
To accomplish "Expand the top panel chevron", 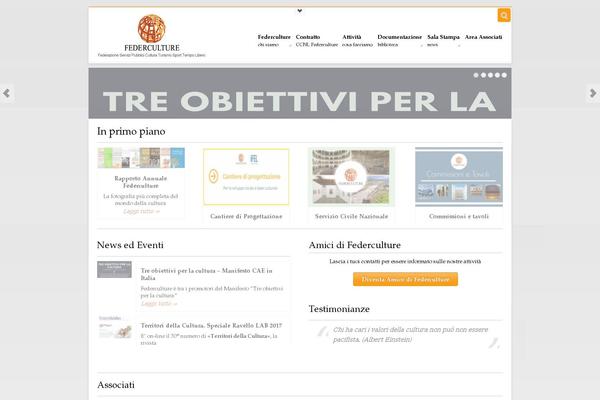I will point(300,11).
